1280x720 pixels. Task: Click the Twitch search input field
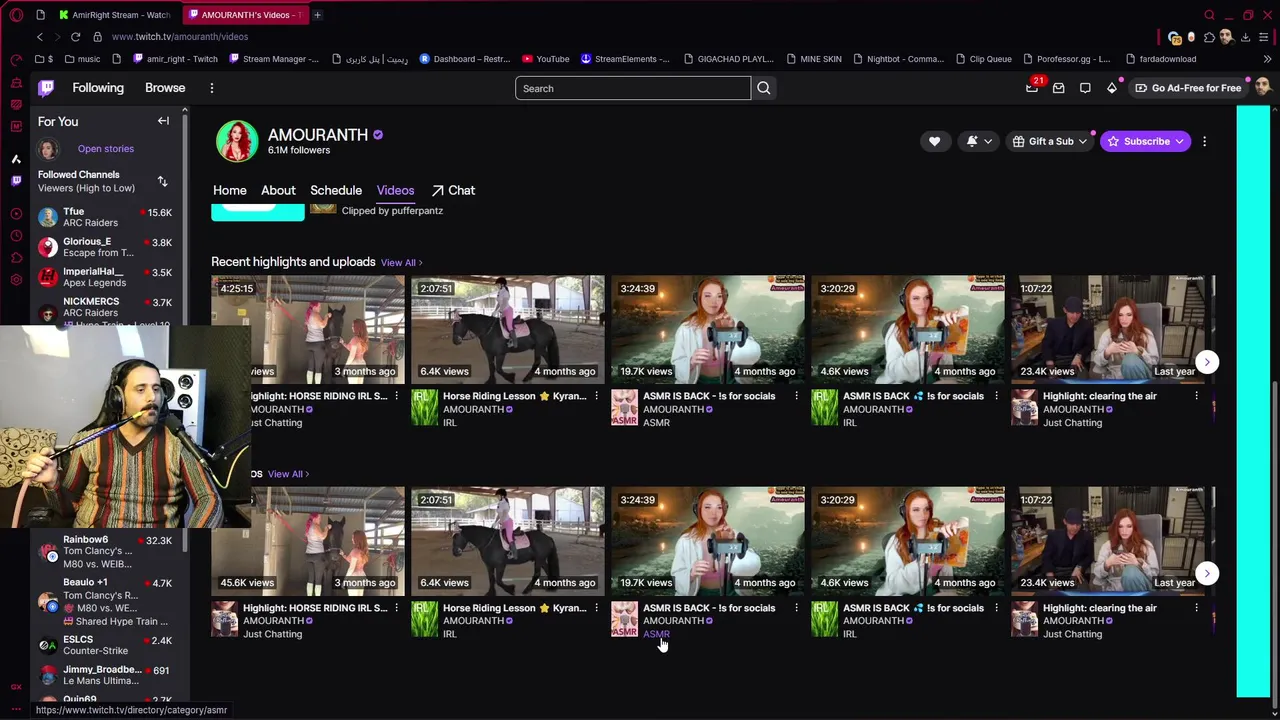632,88
